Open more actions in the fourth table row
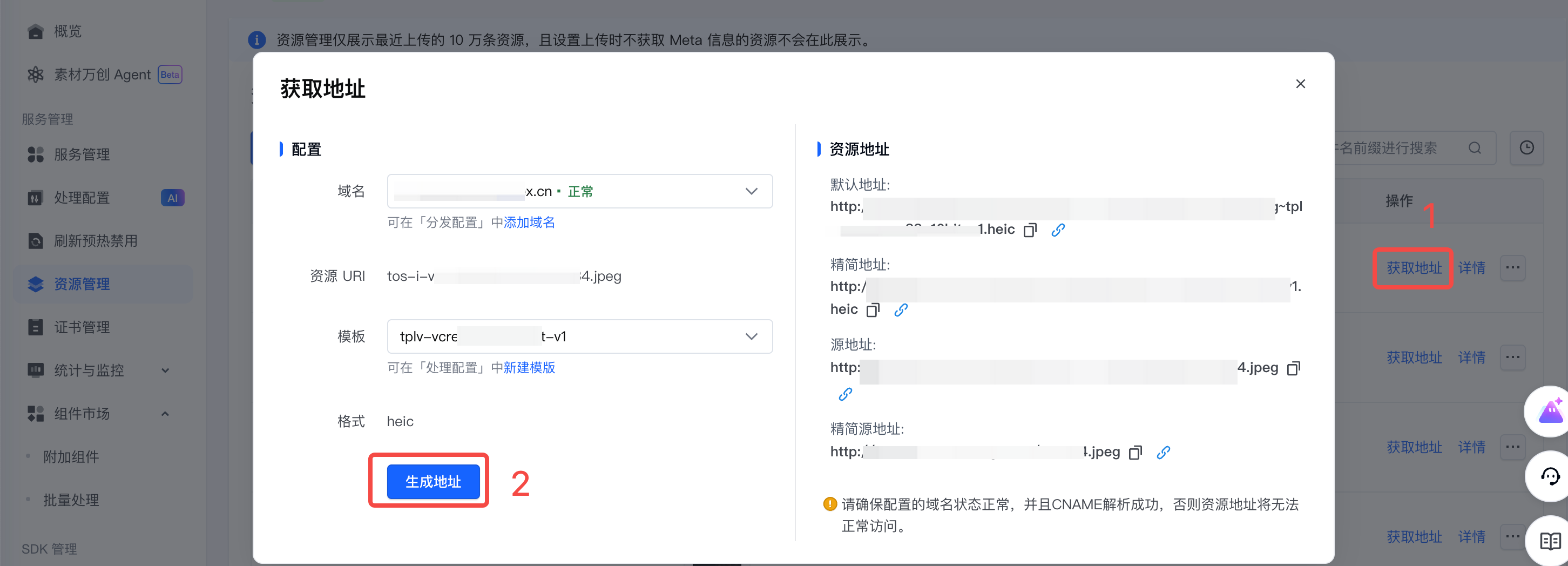The height and width of the screenshot is (566, 1568). [x=1512, y=537]
